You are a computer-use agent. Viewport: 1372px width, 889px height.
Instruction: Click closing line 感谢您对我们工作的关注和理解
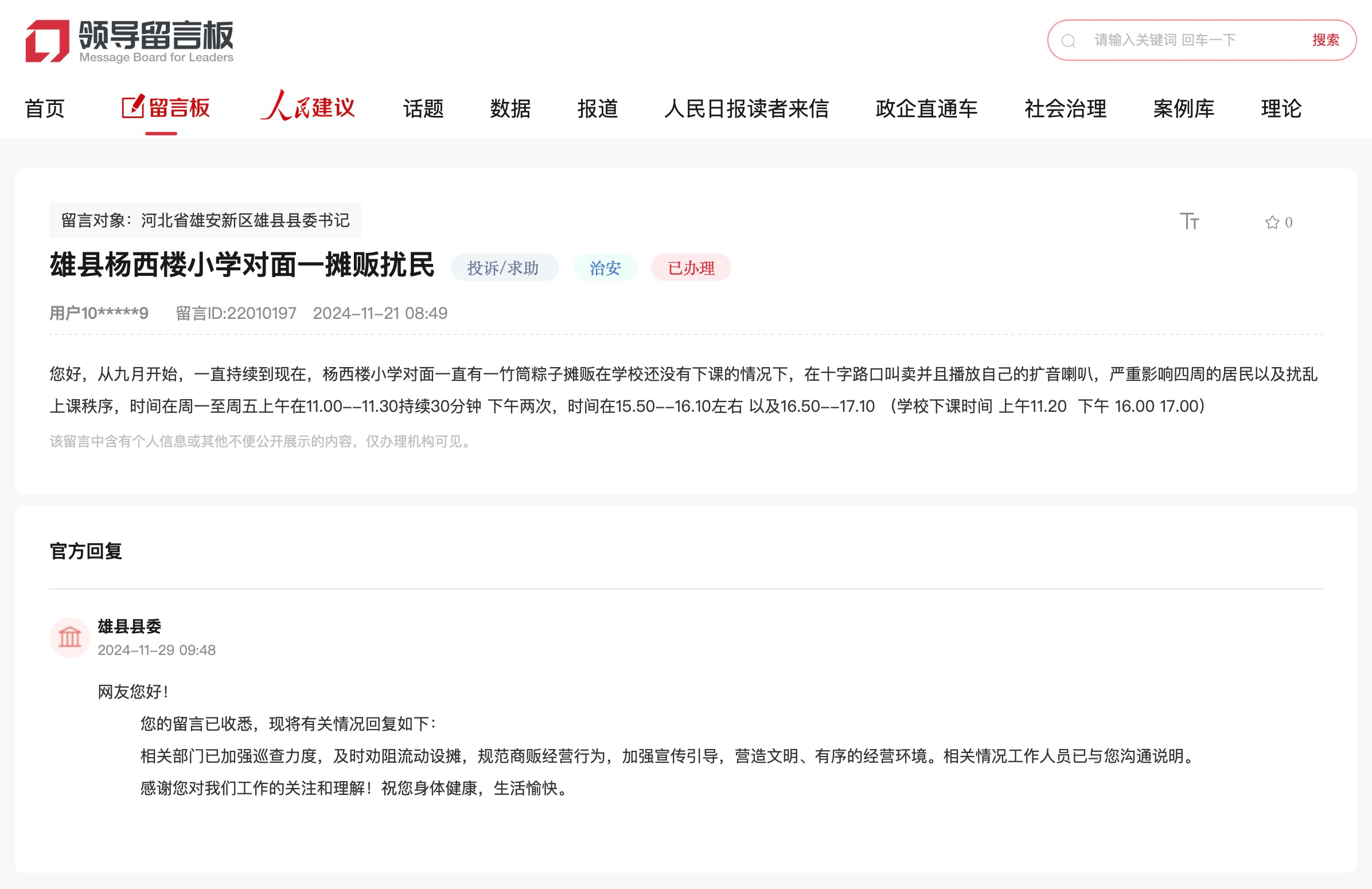coord(355,788)
